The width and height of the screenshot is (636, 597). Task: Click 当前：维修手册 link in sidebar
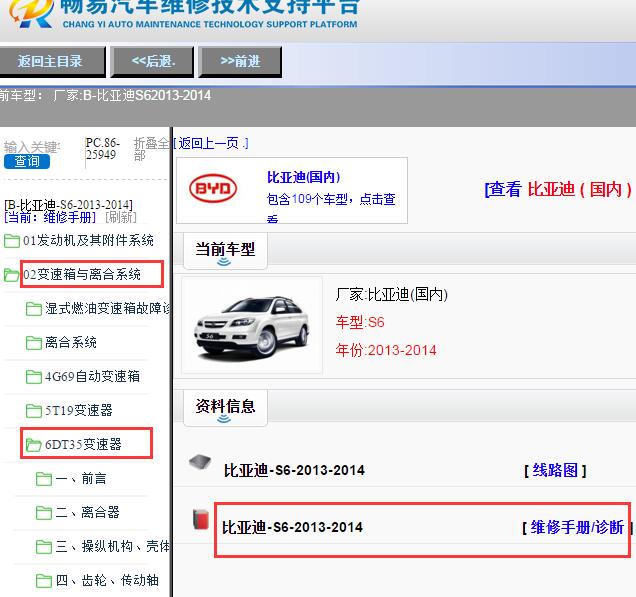50,217
